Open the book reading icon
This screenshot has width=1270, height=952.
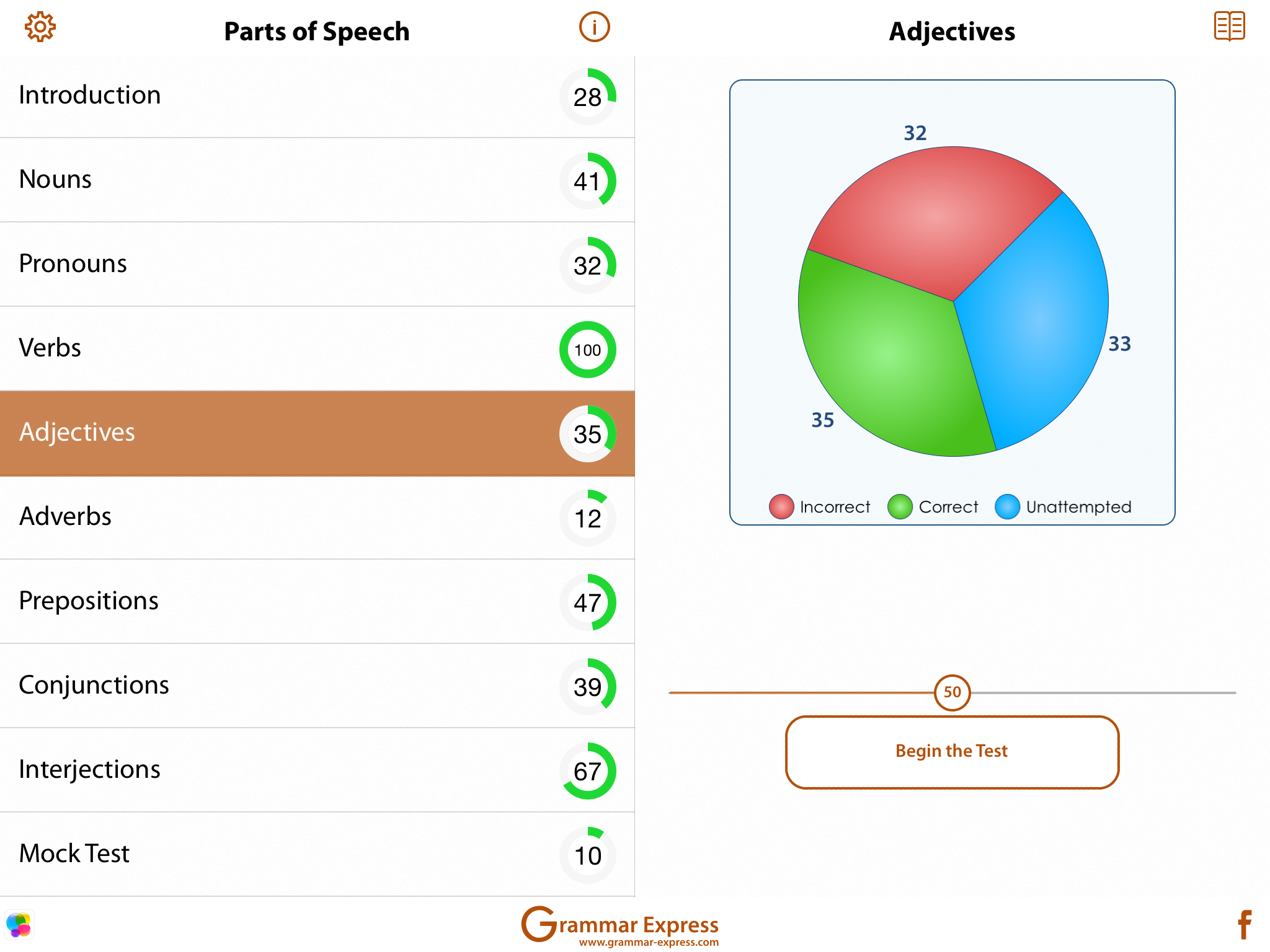pos(1228,27)
